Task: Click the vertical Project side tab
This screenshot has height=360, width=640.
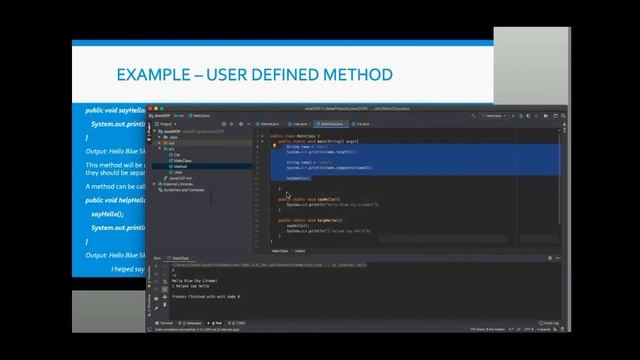Action: coord(149,131)
